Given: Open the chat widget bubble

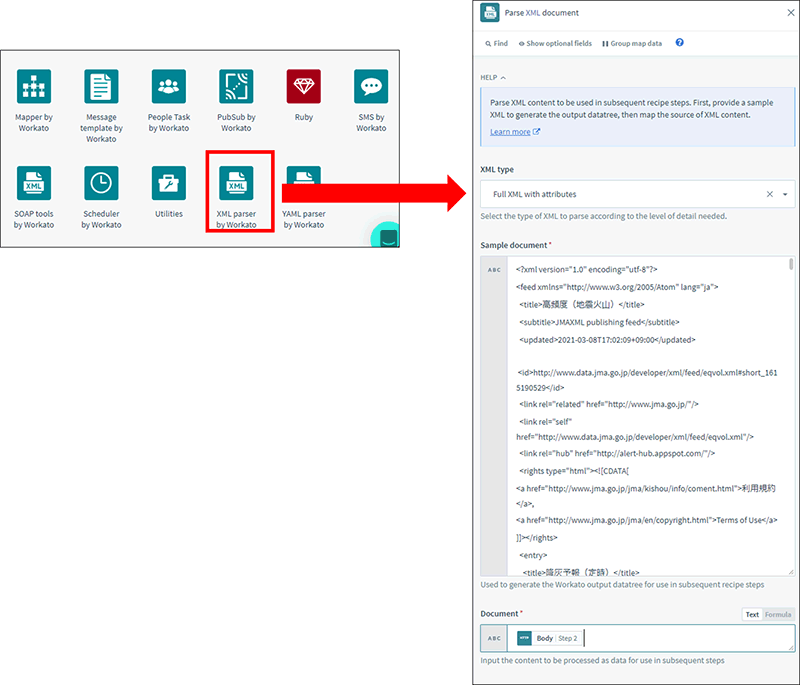Looking at the screenshot, I should click(x=386, y=235).
